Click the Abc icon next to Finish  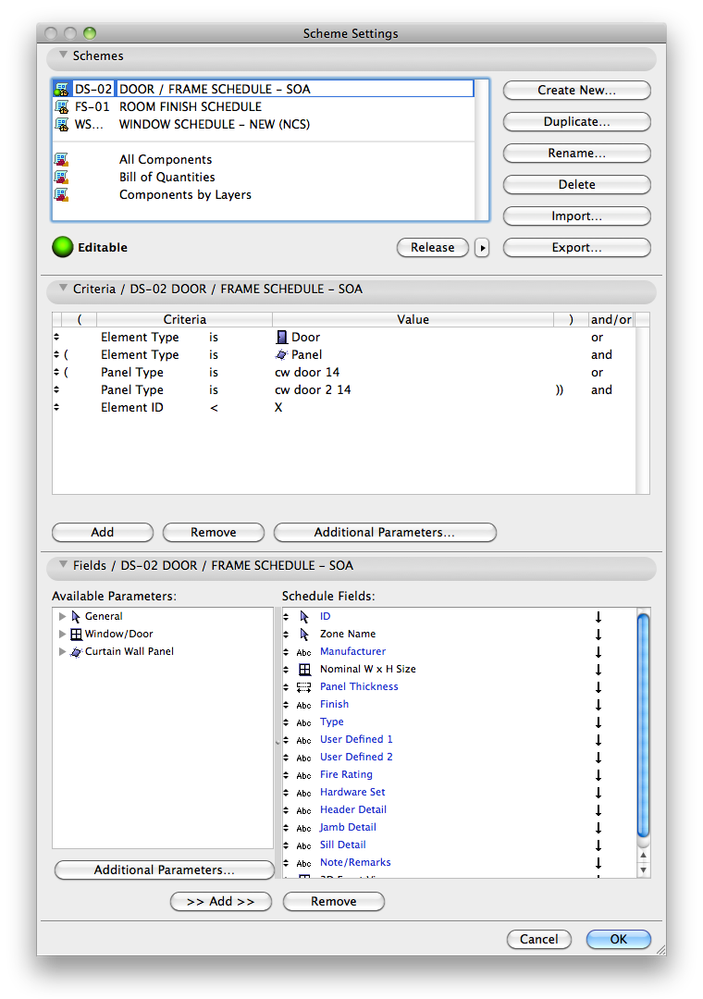tap(304, 705)
